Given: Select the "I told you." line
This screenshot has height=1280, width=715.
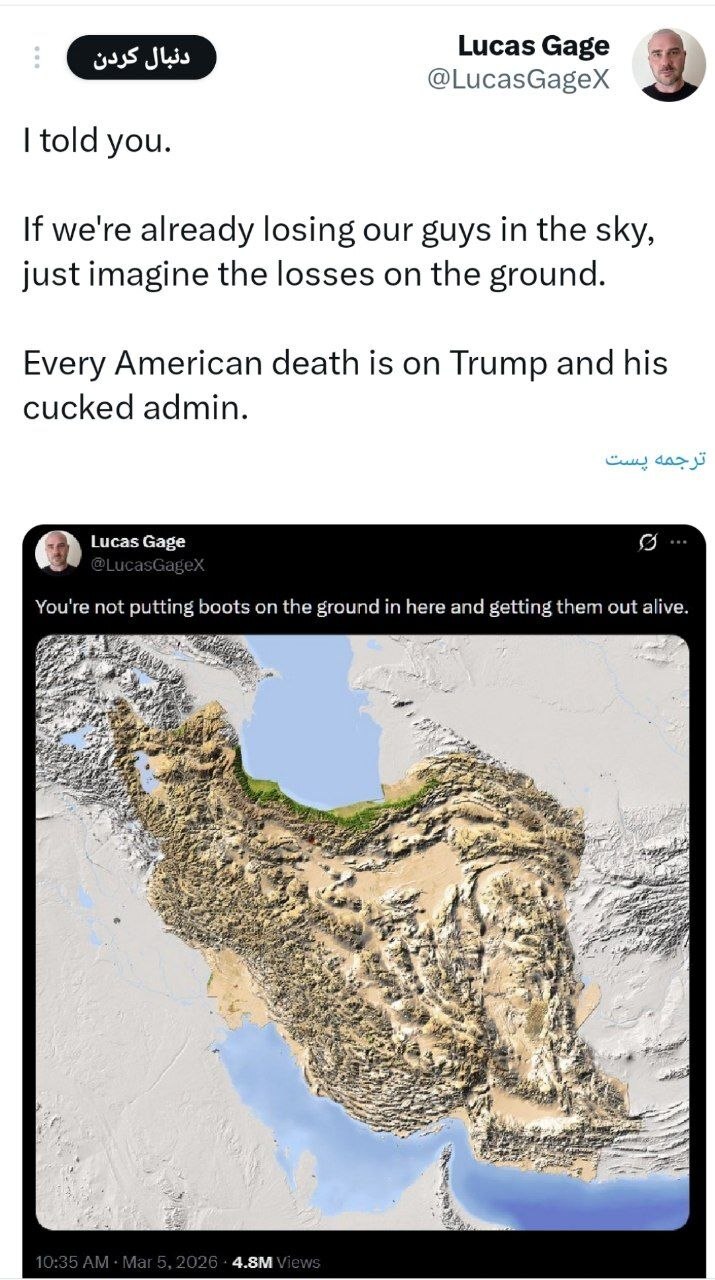Looking at the screenshot, I should pos(97,141).
